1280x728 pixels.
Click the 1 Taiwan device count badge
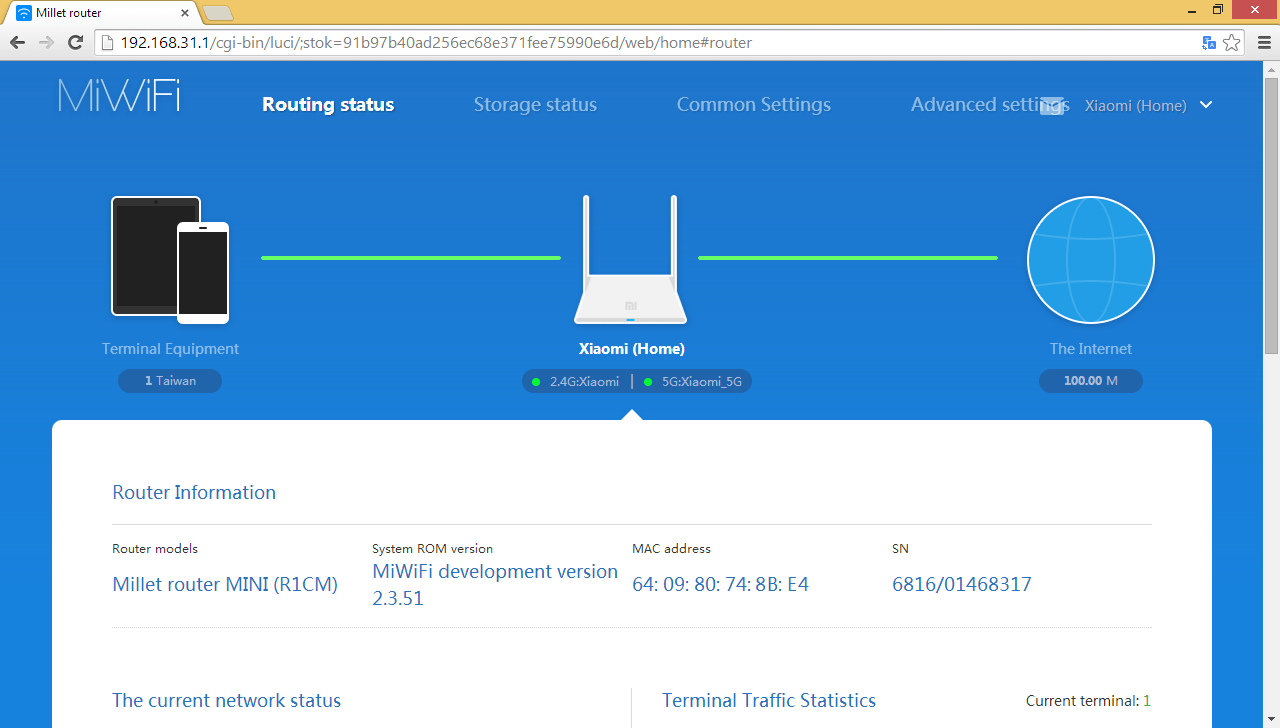coord(170,381)
